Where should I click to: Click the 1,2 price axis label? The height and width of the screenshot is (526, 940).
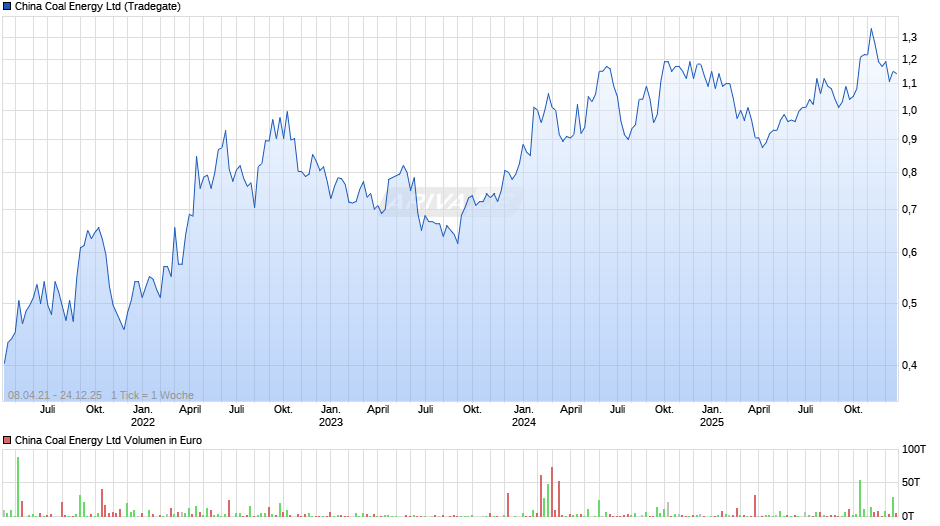point(909,59)
